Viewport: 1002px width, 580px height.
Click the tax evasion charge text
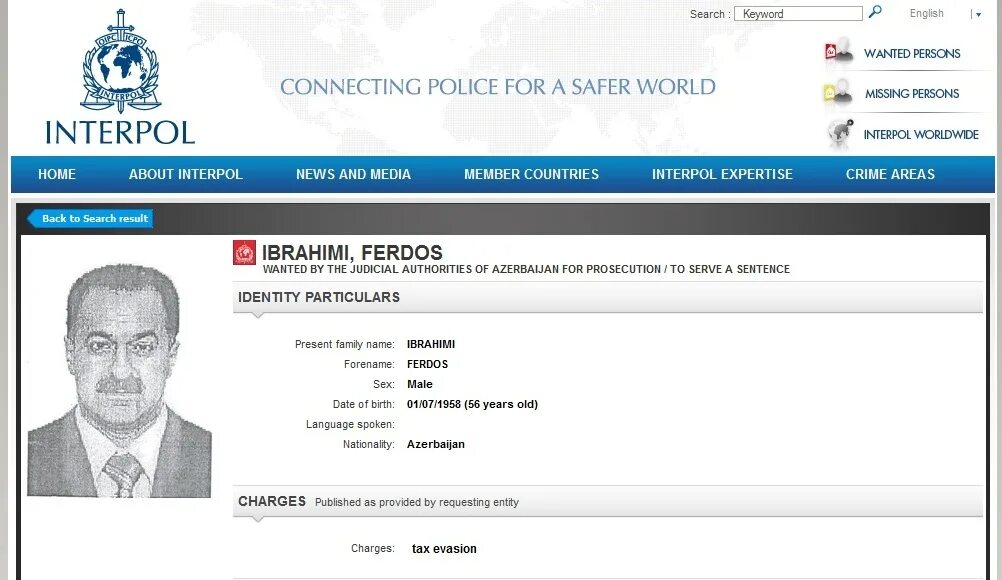[444, 549]
